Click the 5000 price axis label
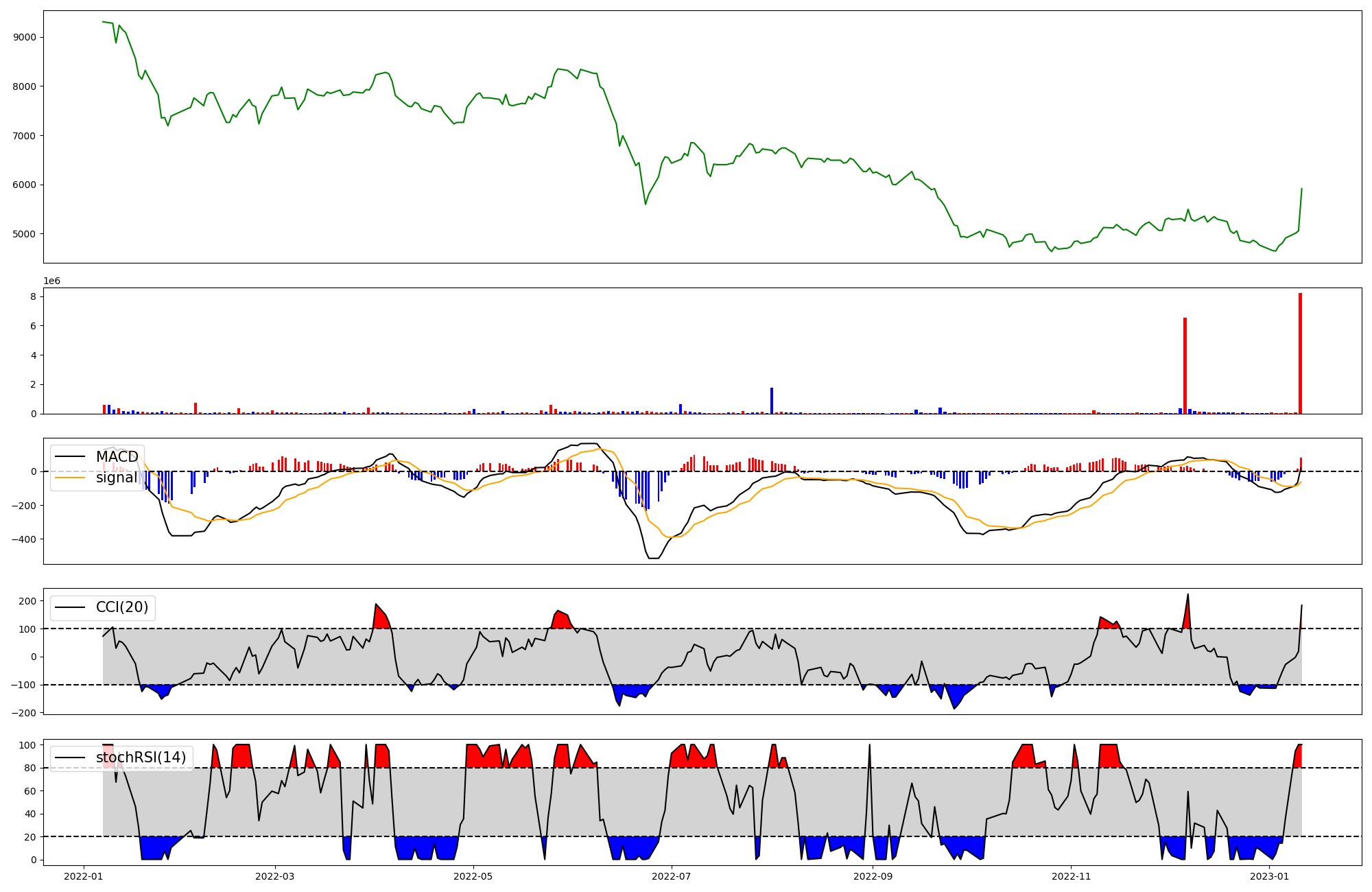 25,234
